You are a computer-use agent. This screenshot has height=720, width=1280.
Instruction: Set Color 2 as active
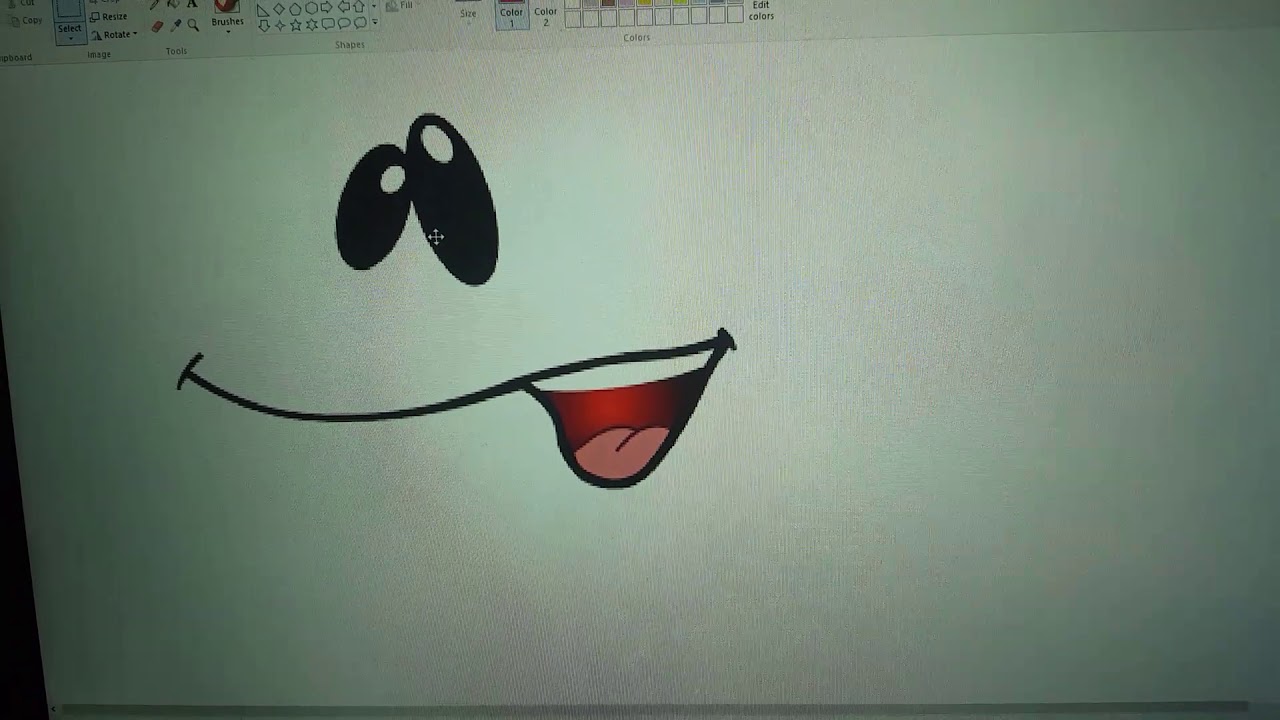point(545,17)
